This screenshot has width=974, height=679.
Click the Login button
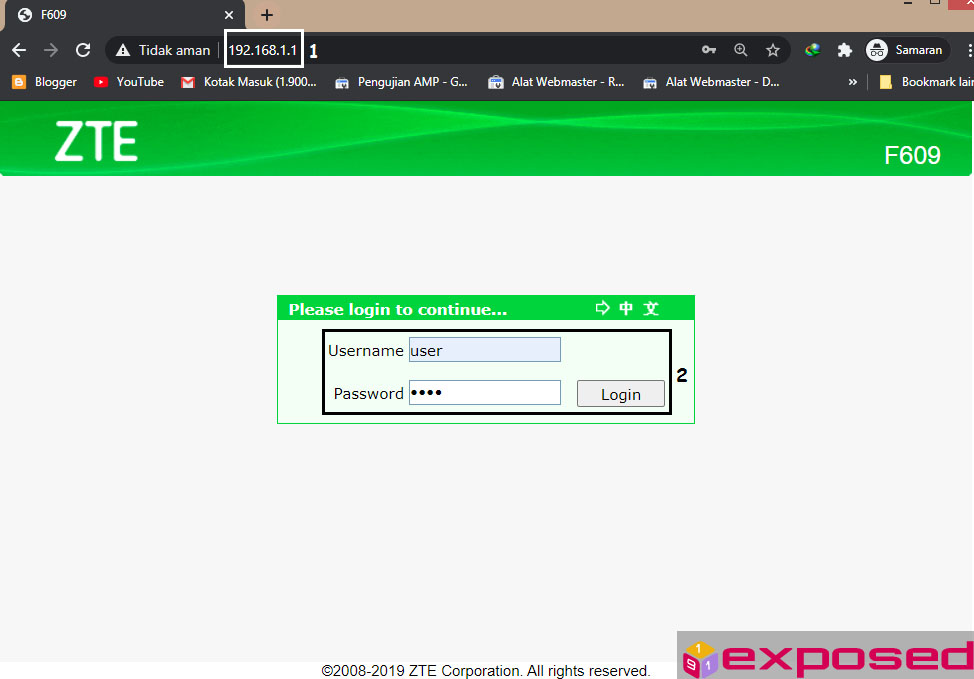(x=621, y=394)
